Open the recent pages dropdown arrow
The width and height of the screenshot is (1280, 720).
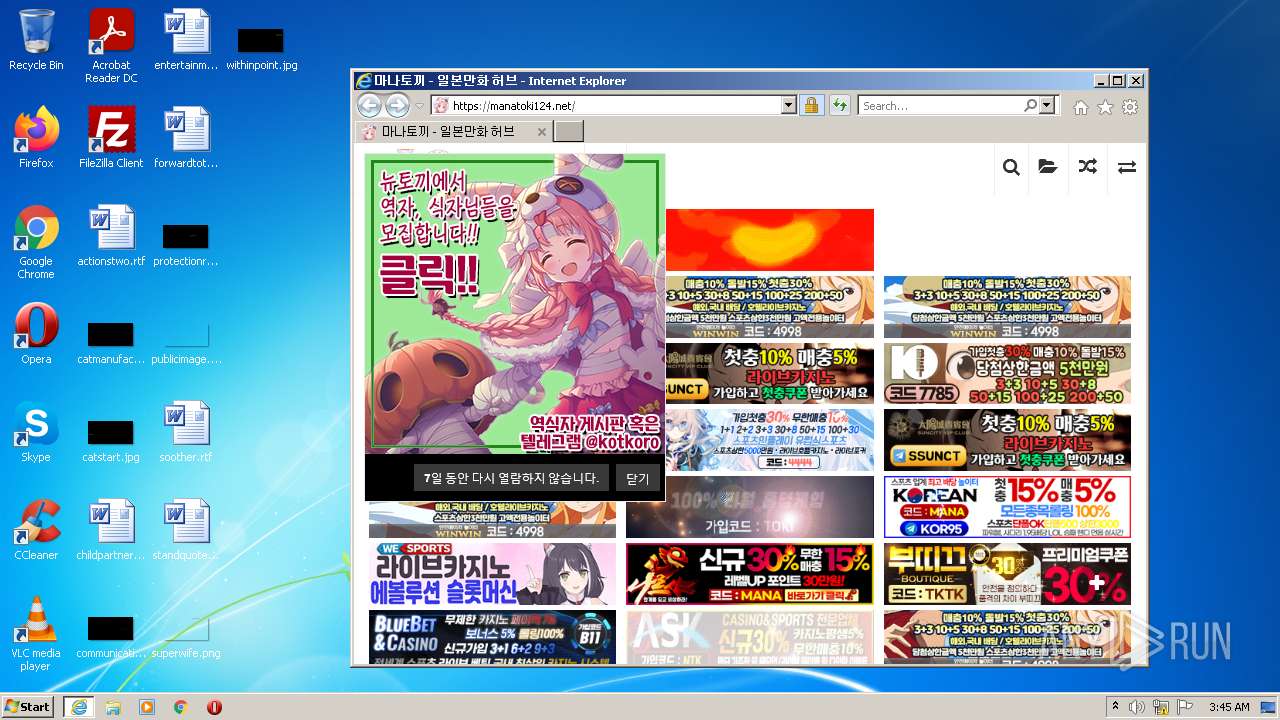coord(420,105)
